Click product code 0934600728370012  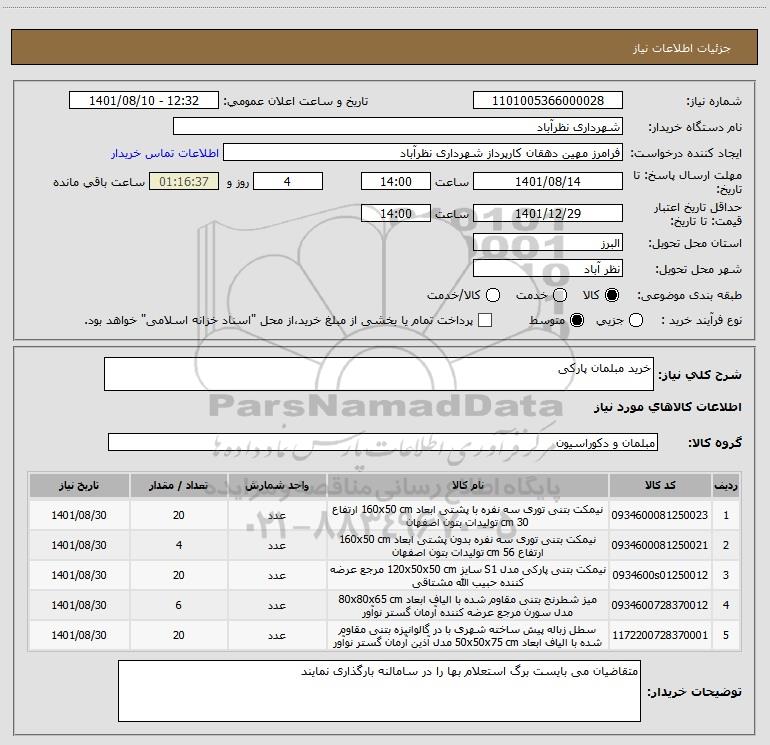click(660, 605)
